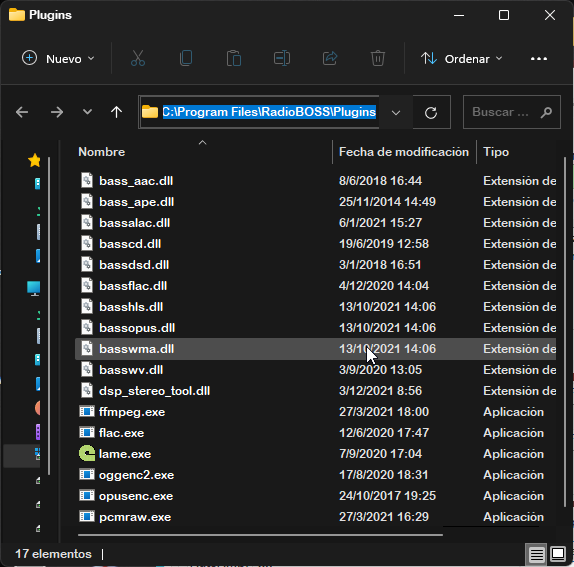Sort by Tipo column header
The width and height of the screenshot is (574, 567).
coord(496,152)
